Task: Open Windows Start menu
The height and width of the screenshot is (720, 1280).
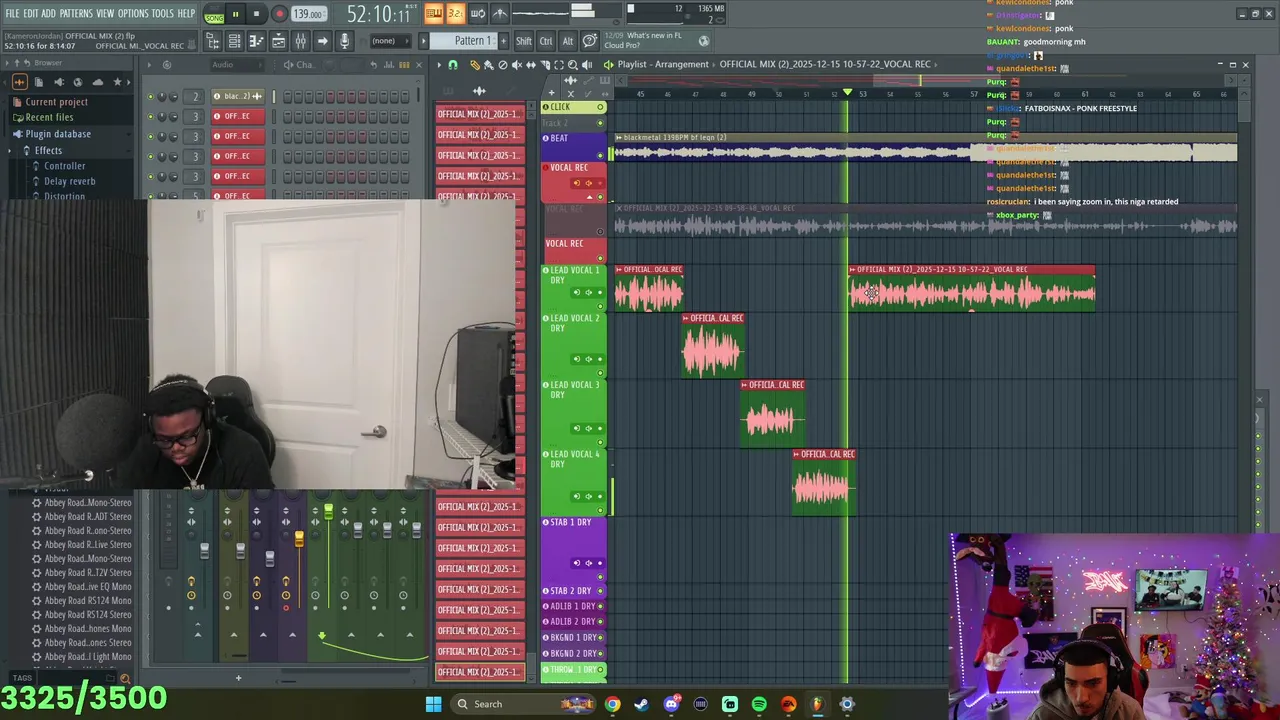Action: tap(433, 704)
